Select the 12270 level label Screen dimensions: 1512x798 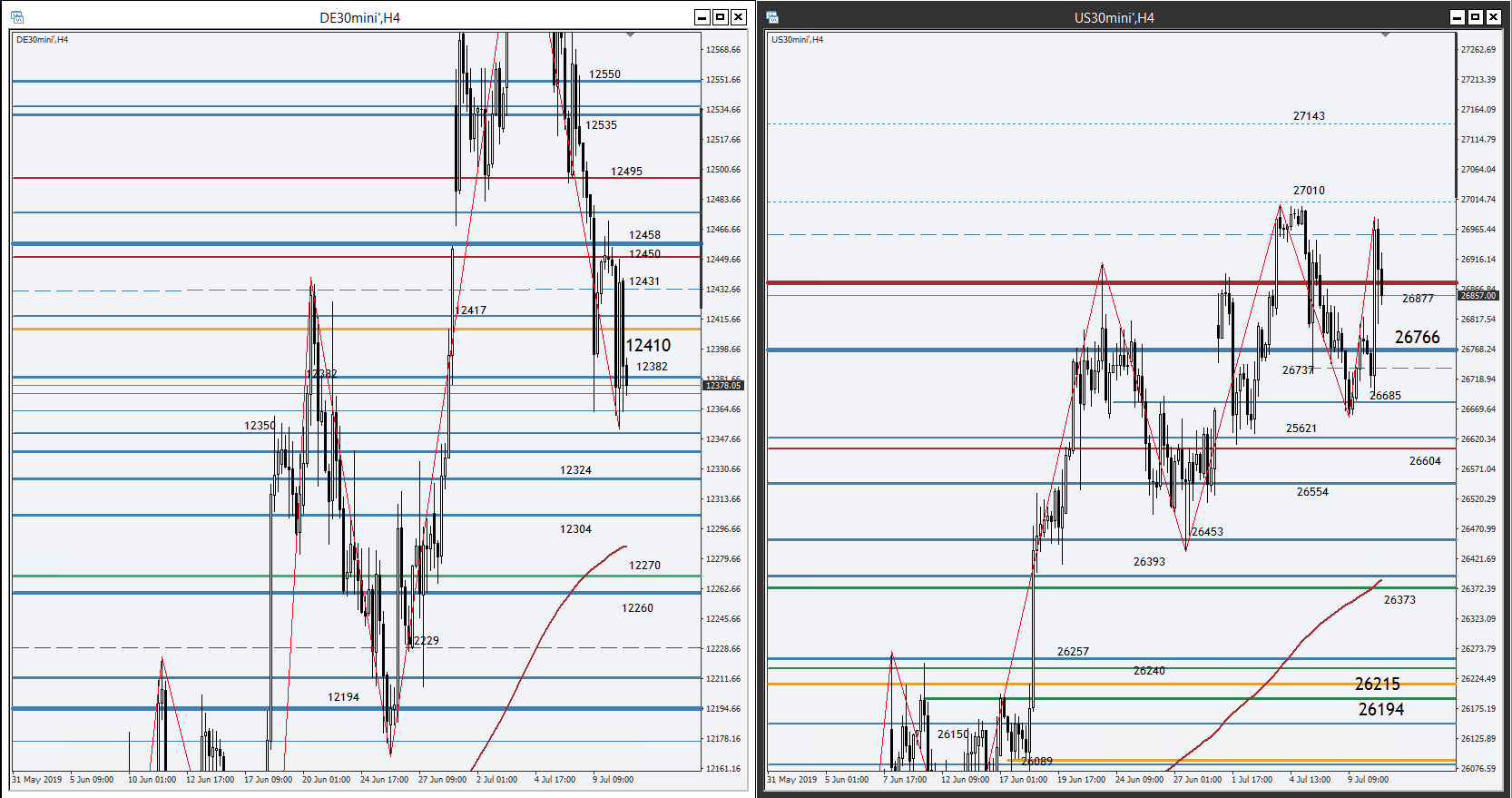(x=644, y=566)
